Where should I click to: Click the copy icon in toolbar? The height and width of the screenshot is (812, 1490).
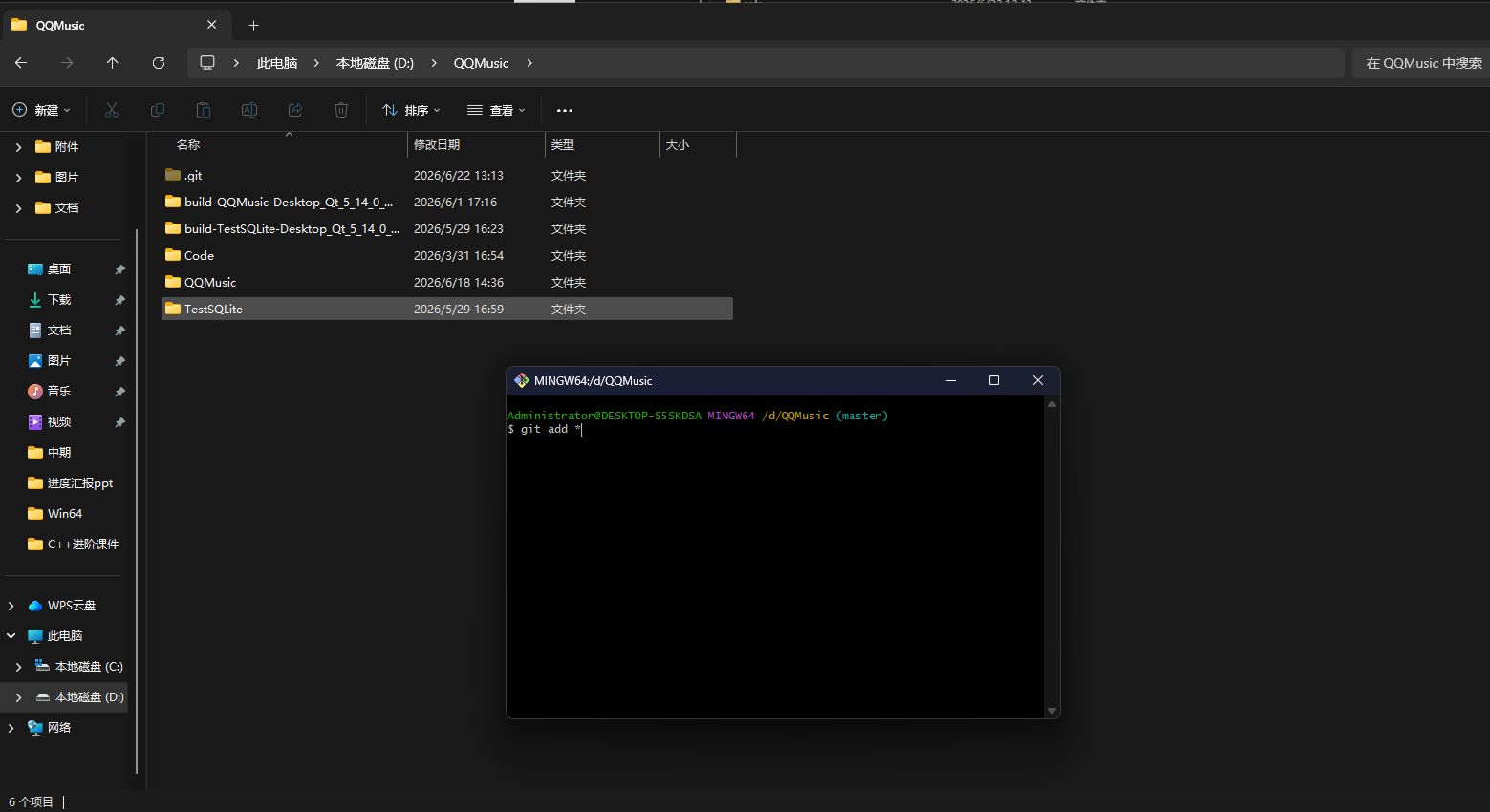coord(158,110)
